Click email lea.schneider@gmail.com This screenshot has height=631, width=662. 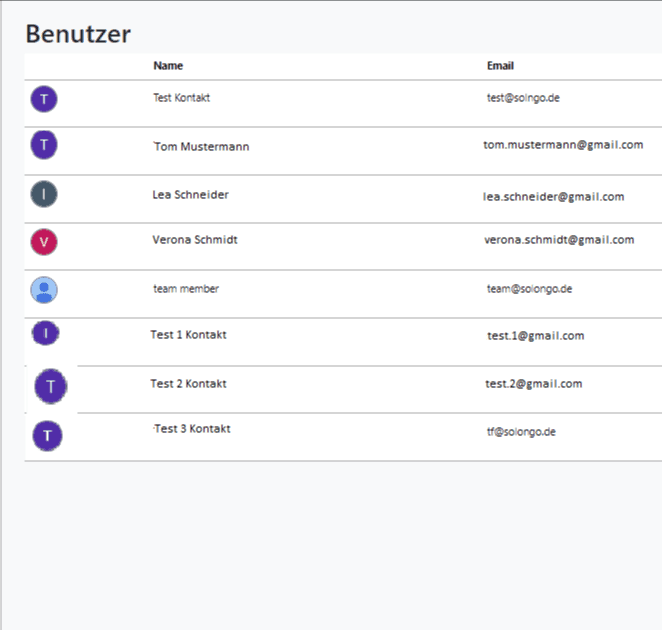point(553,197)
